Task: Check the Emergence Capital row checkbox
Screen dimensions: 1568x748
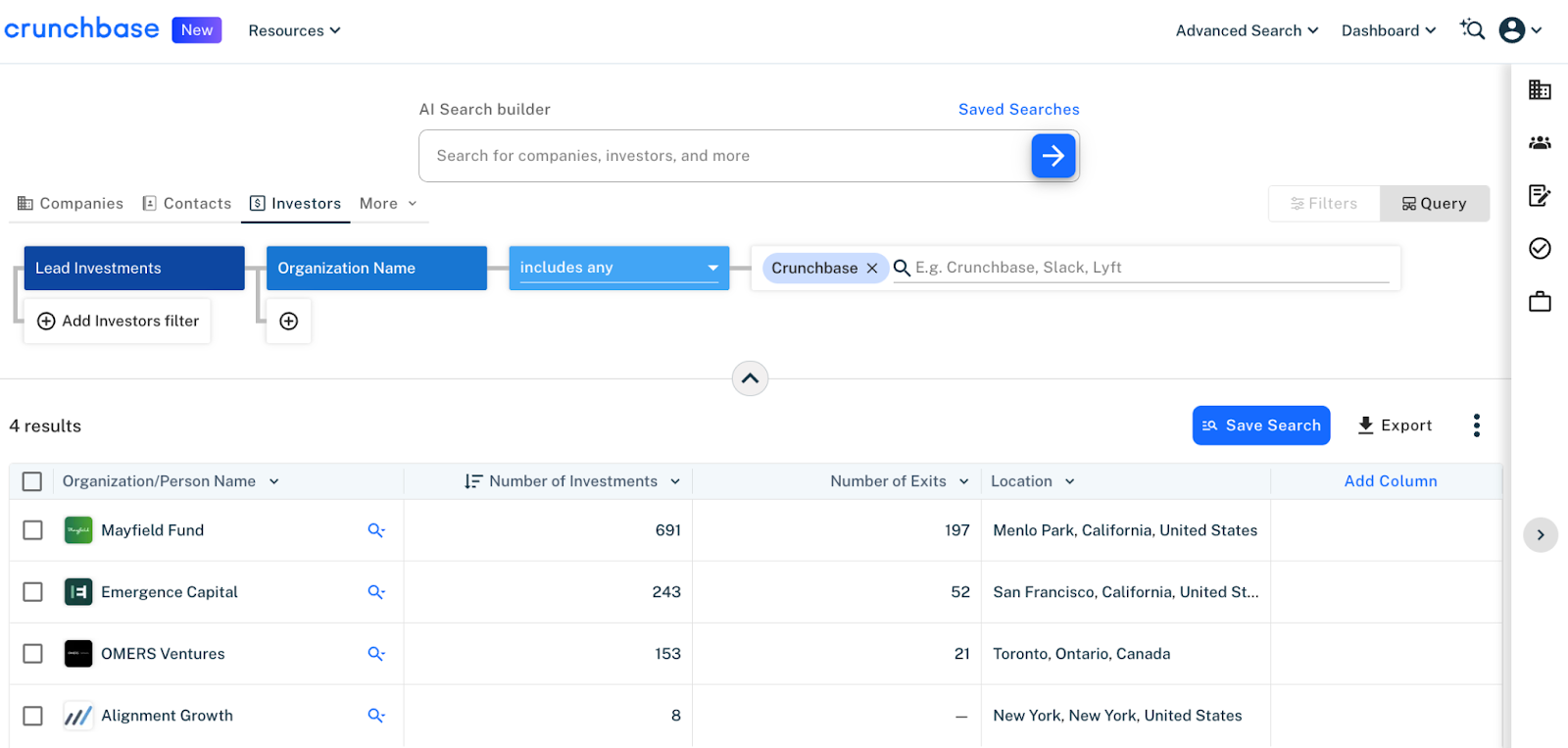Action: click(32, 592)
